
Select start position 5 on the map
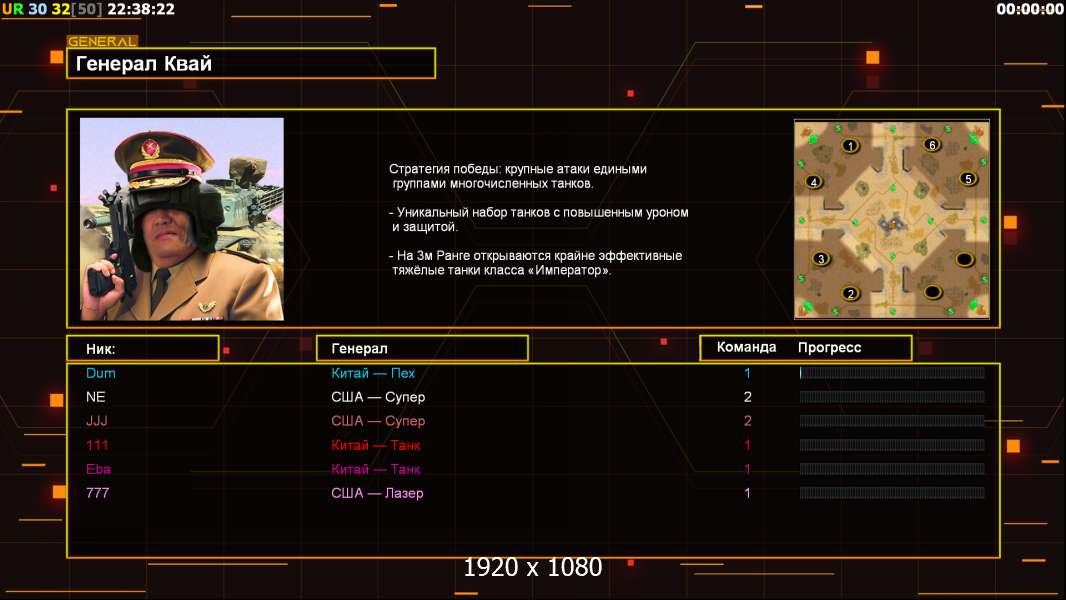coord(967,179)
